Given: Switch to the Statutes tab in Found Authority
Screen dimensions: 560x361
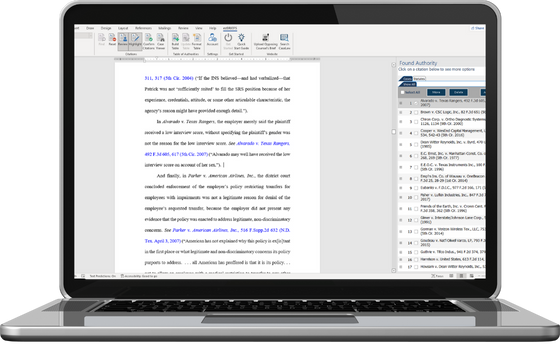Looking at the screenshot, I should (x=419, y=79).
